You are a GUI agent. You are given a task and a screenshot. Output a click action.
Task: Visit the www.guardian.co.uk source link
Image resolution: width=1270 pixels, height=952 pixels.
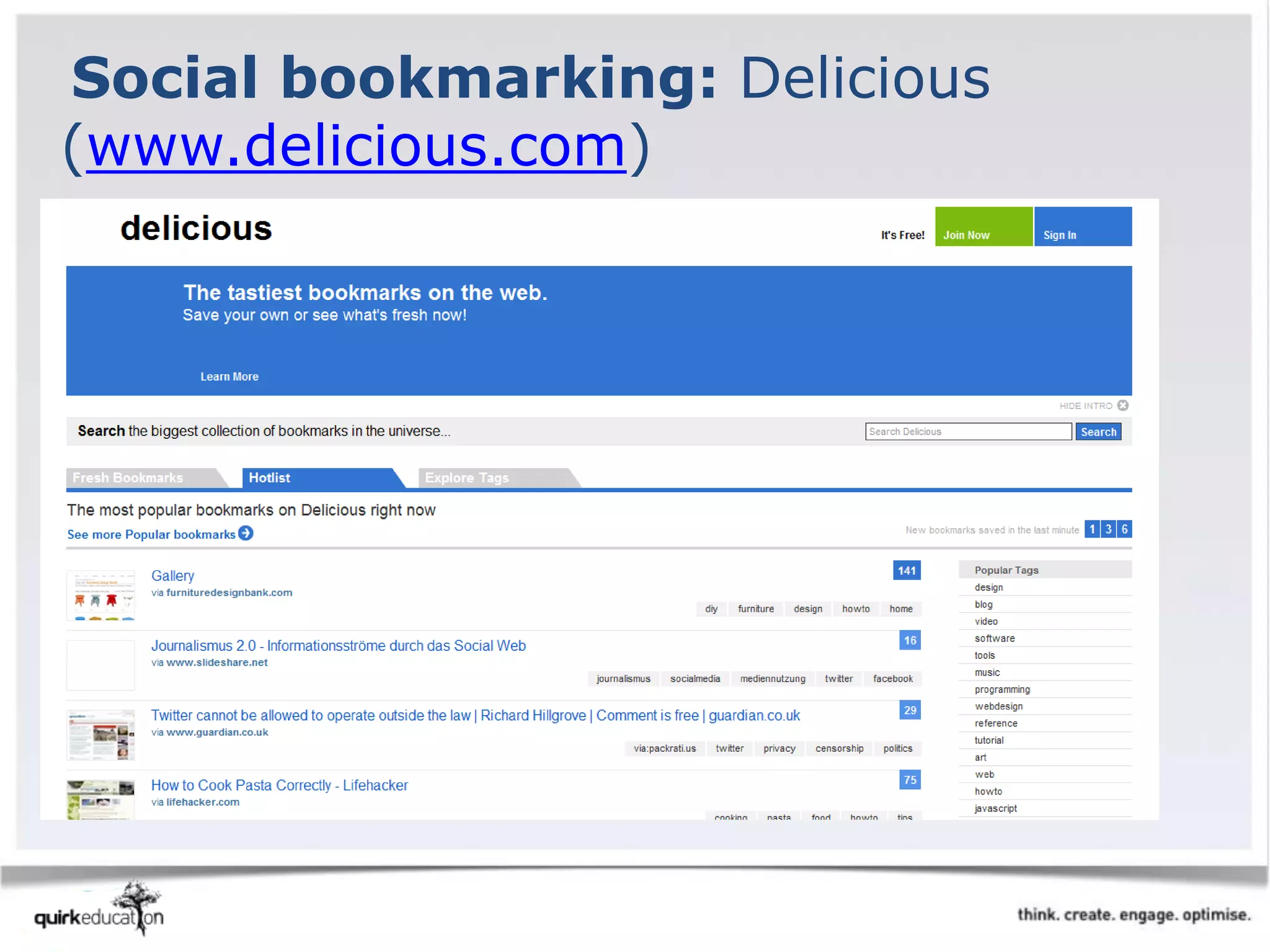point(217,733)
